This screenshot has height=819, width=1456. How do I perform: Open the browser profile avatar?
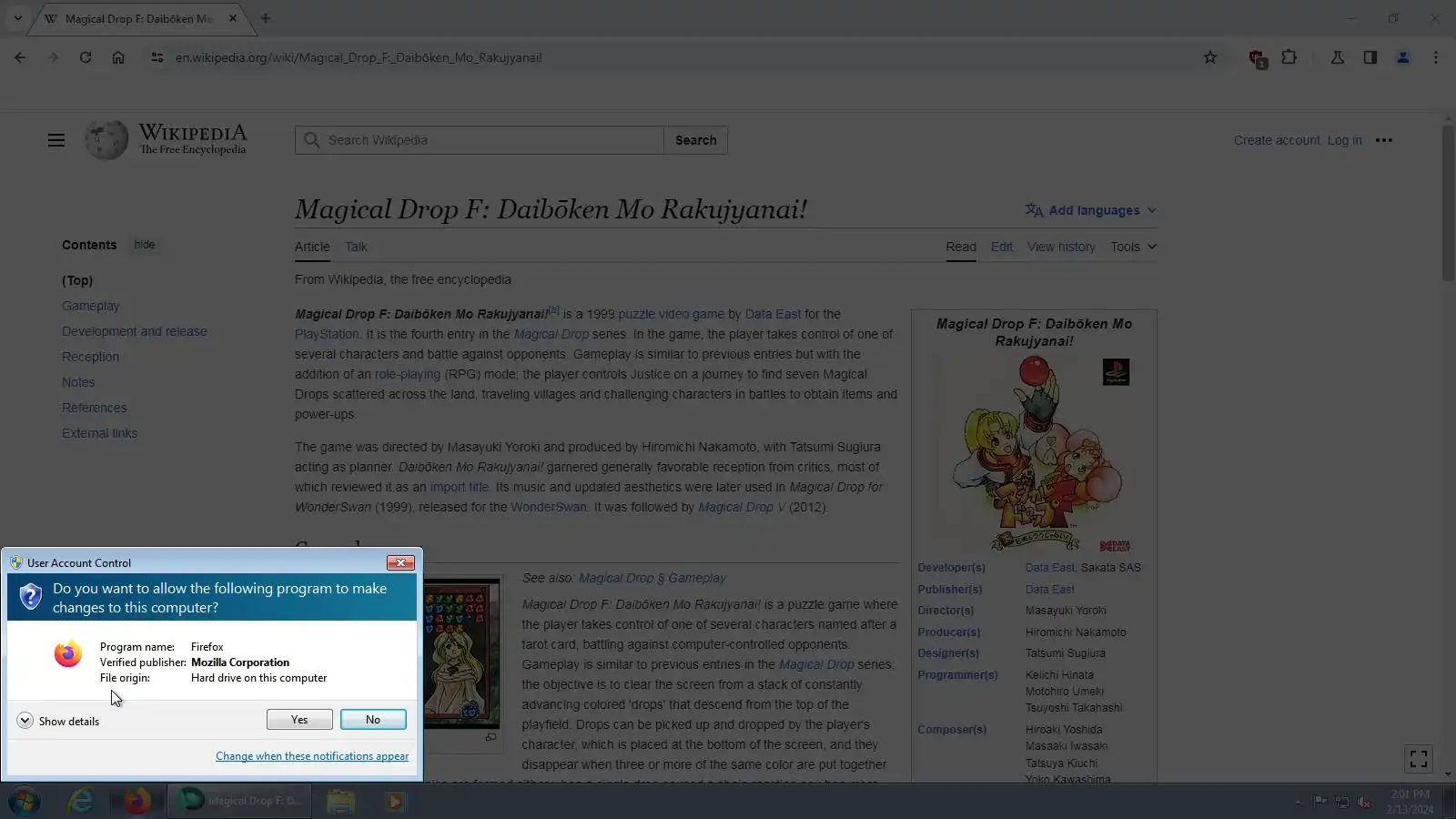(1403, 57)
